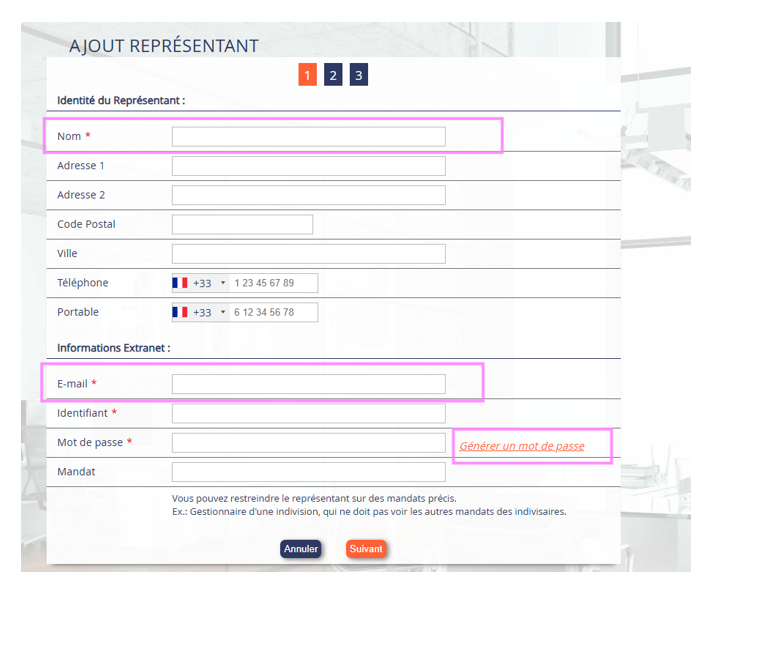This screenshot has width=762, height=655.
Task: Click the Portable number input
Action: pyautogui.click(x=273, y=312)
